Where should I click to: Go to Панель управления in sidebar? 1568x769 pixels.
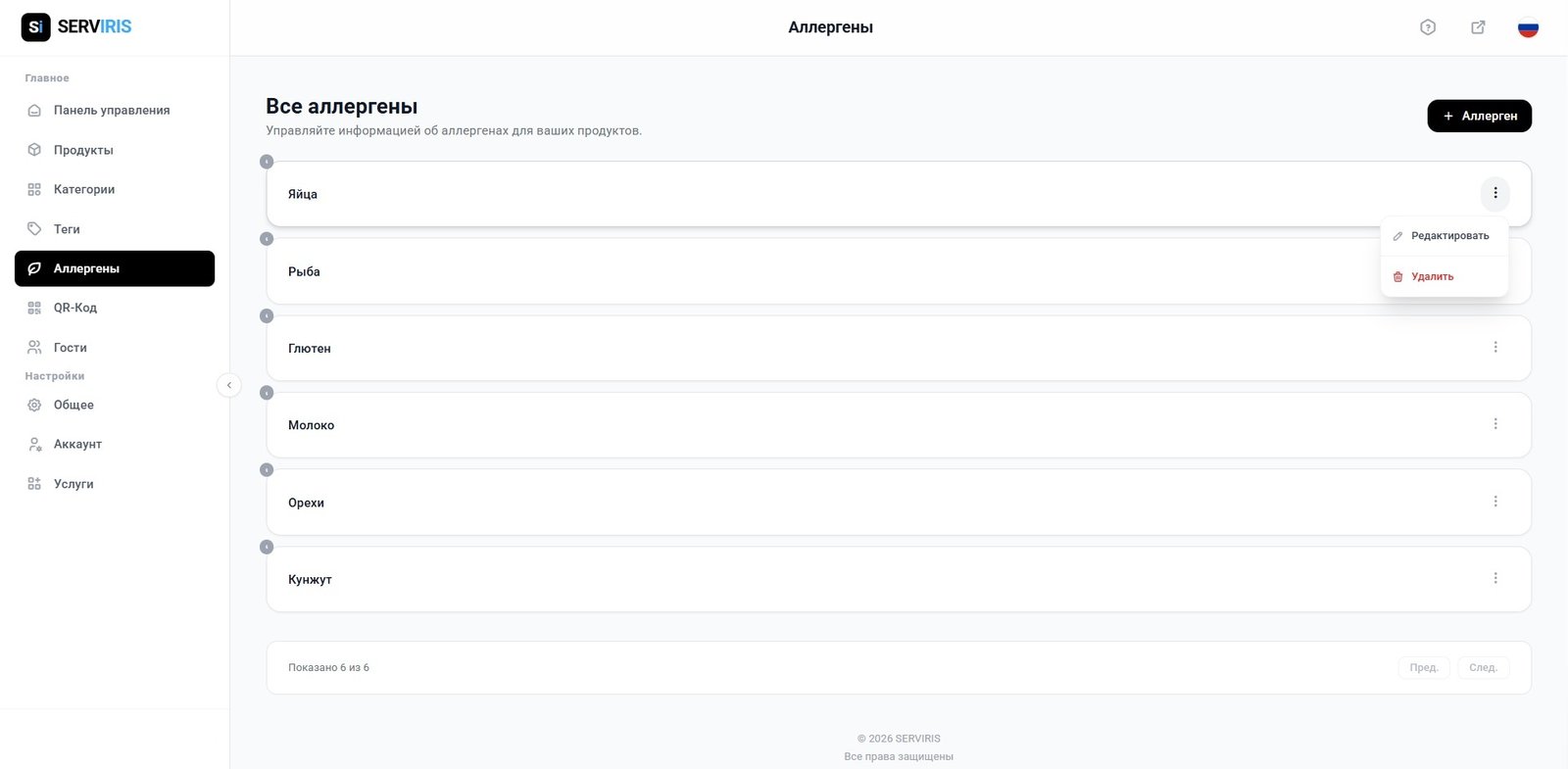pos(111,111)
